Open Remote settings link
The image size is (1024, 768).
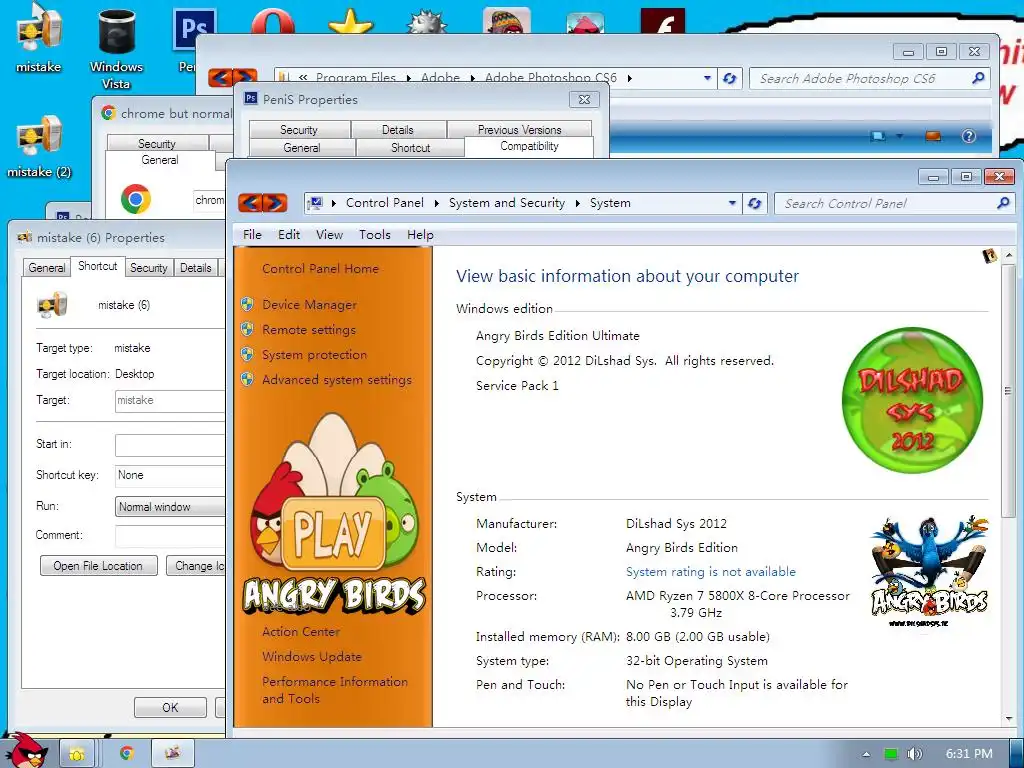coord(309,329)
